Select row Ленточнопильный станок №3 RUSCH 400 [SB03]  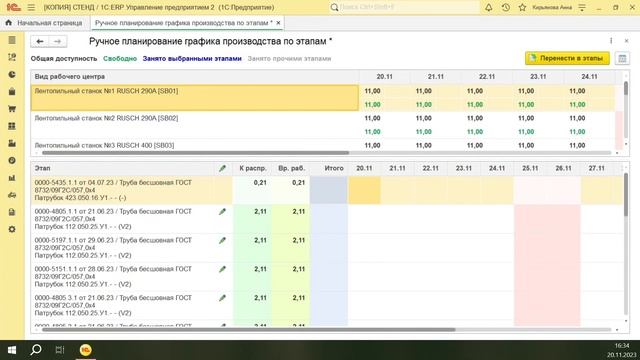tap(195, 145)
